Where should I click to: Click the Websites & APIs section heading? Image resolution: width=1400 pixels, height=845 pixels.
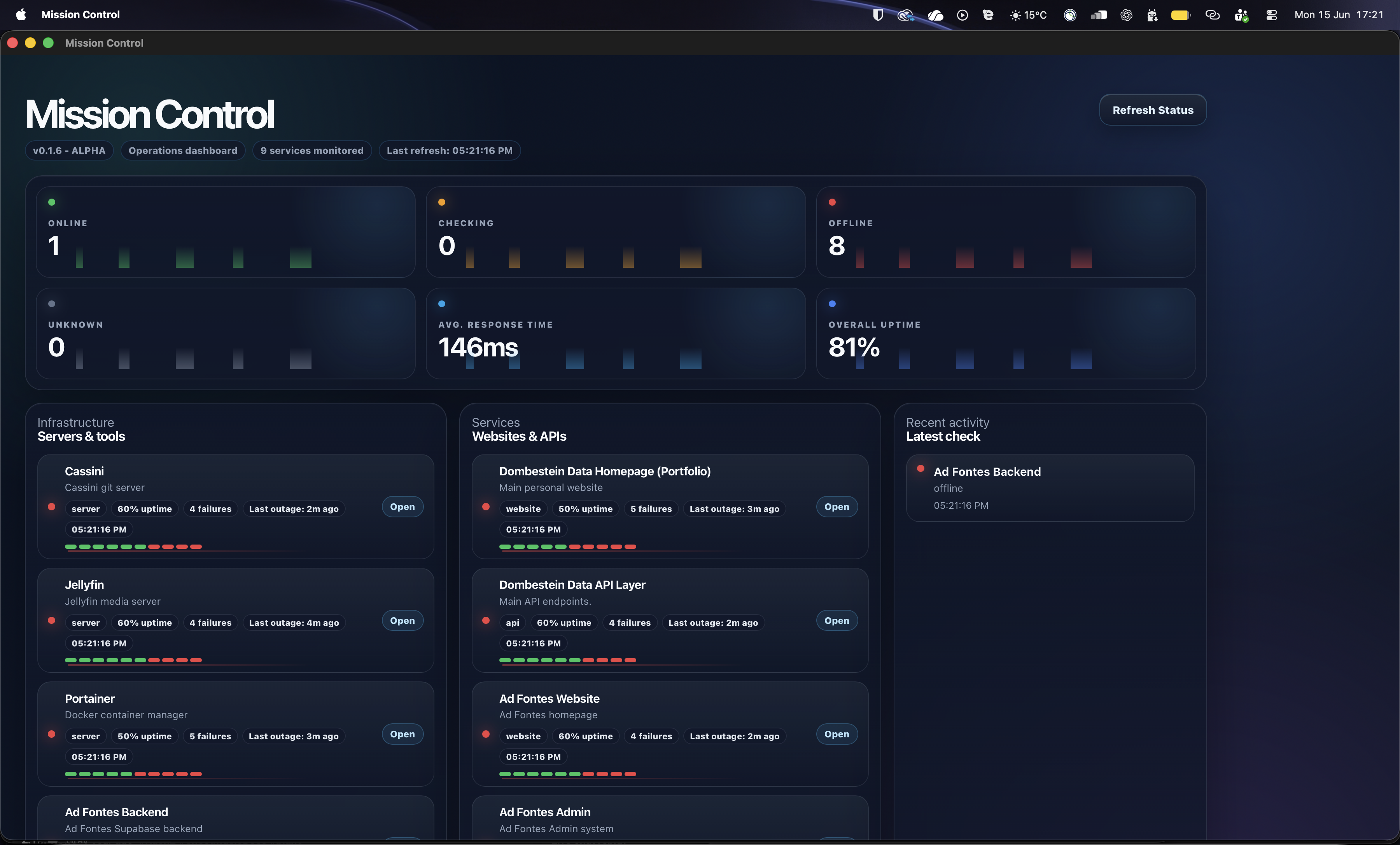point(519,436)
